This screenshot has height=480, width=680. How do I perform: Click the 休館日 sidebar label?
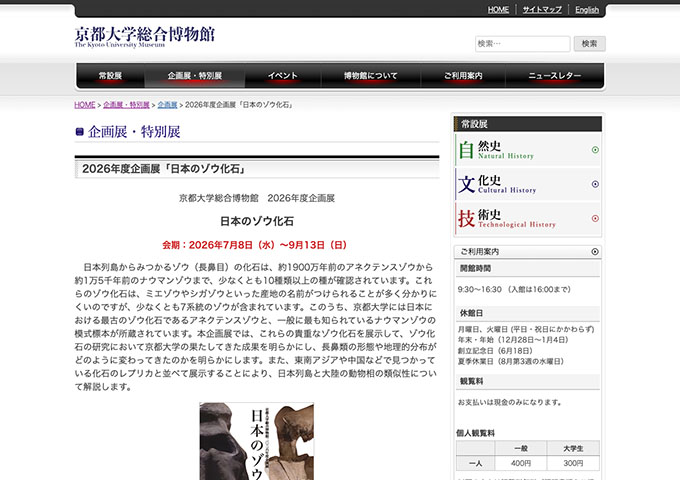pyautogui.click(x=471, y=313)
